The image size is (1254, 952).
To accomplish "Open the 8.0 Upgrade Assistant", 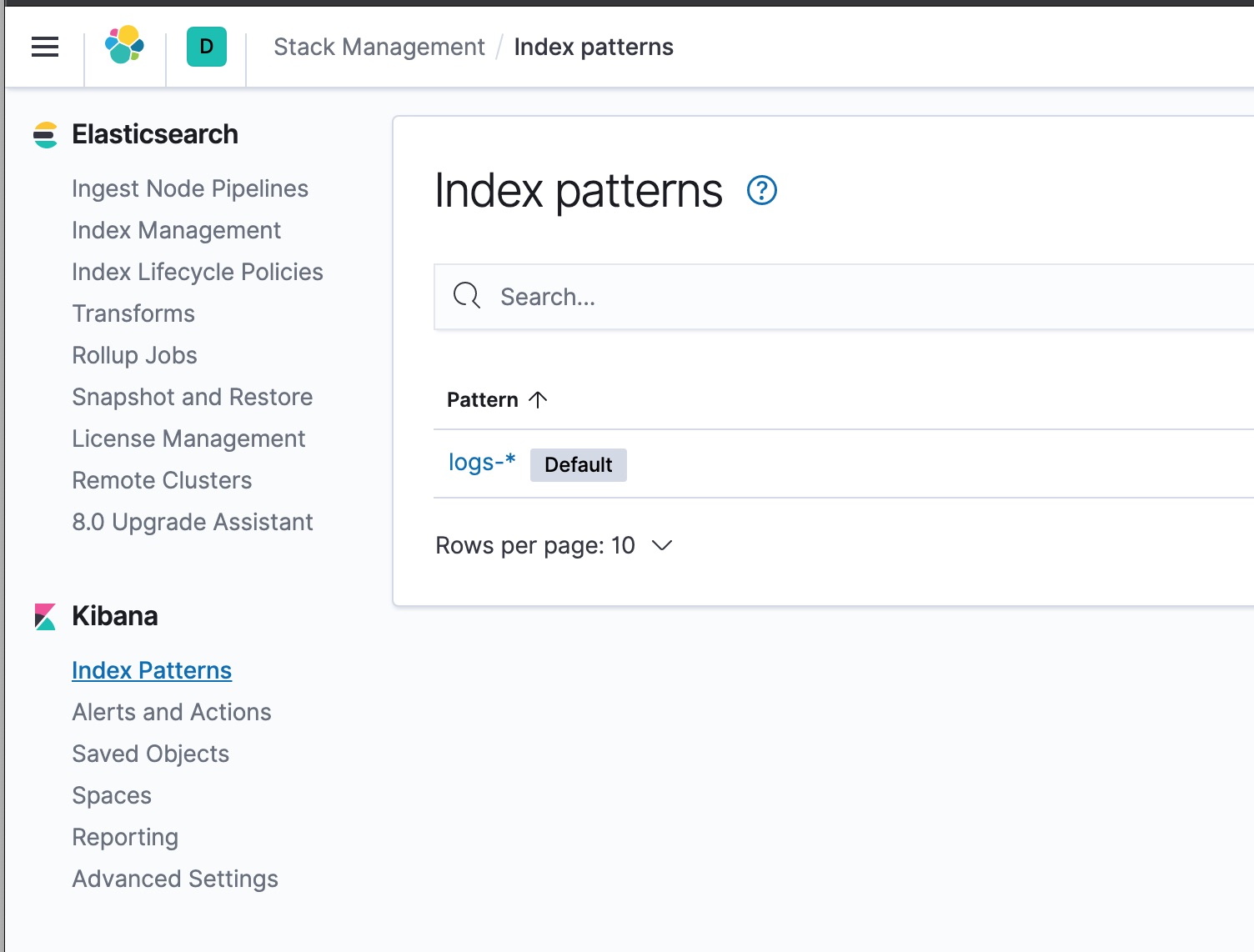I will point(192,522).
